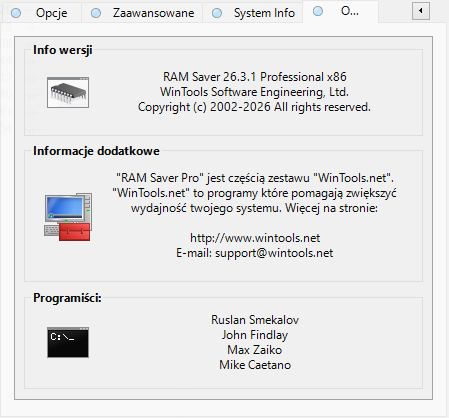Click the blue circle icon beside Opcje

click(16, 13)
